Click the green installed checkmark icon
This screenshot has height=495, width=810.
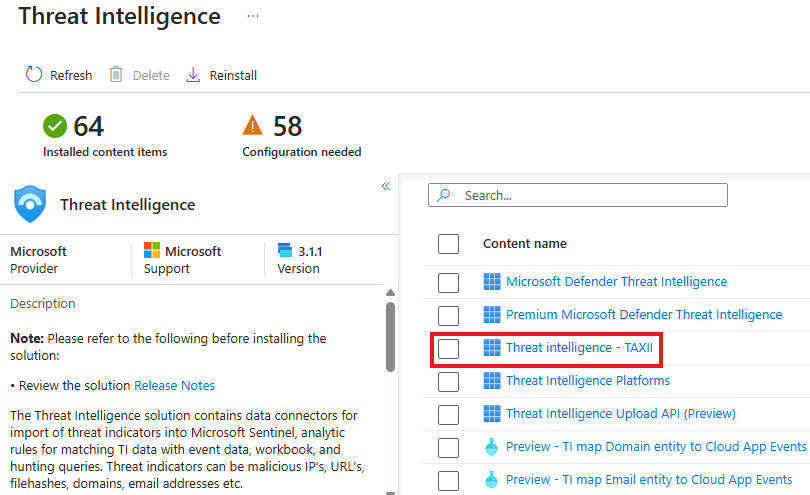click(55, 126)
